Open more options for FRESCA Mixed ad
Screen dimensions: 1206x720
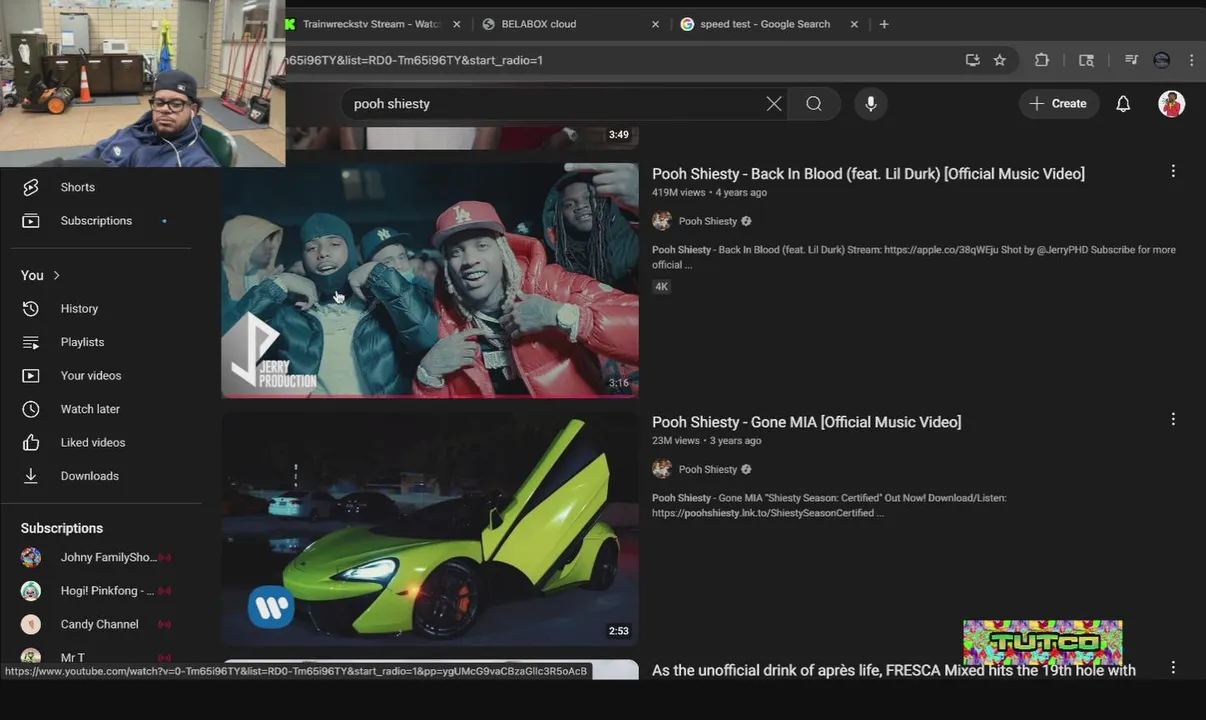tap(1173, 668)
